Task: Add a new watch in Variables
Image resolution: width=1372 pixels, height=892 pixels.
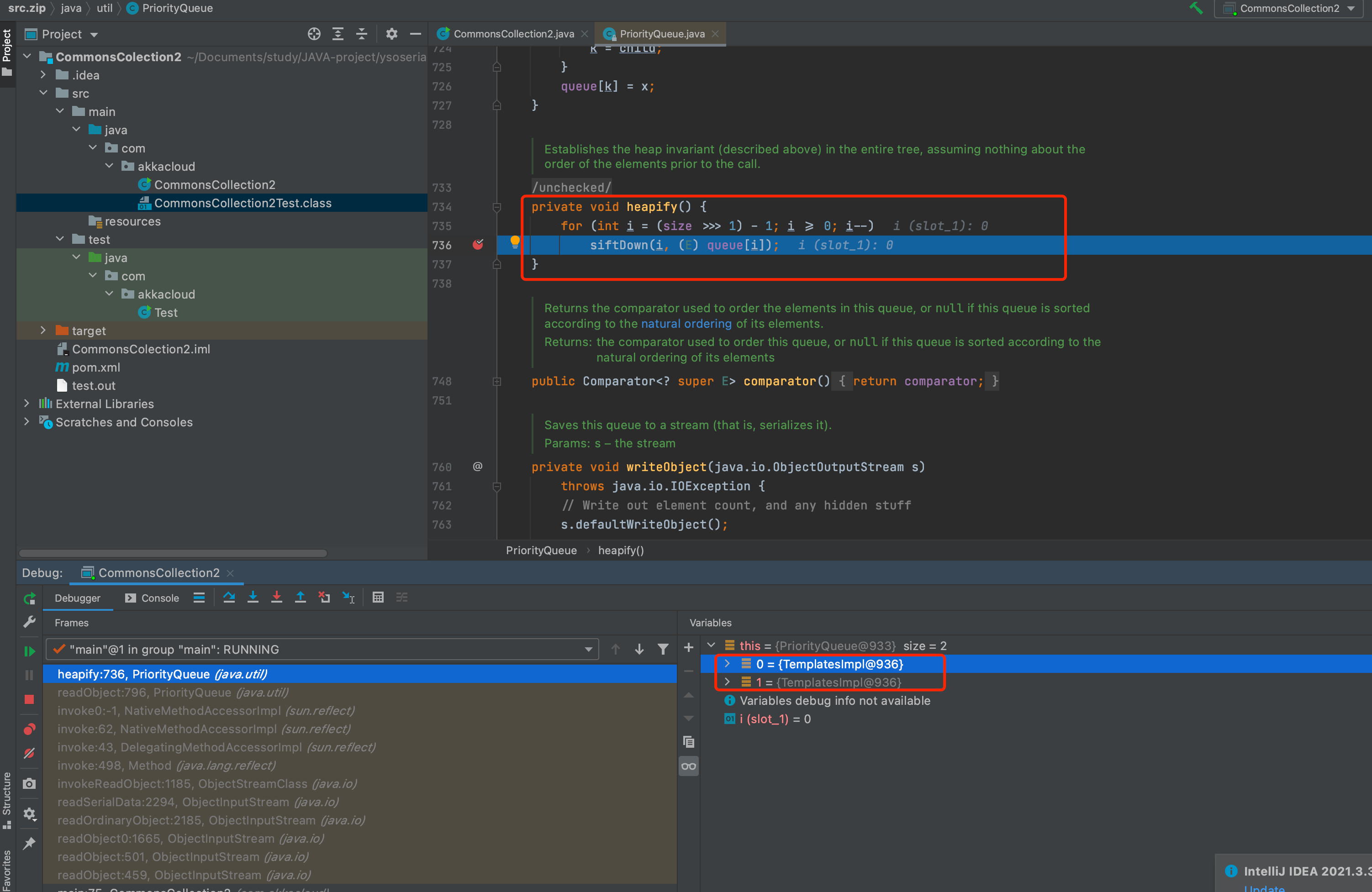Action: [x=688, y=648]
